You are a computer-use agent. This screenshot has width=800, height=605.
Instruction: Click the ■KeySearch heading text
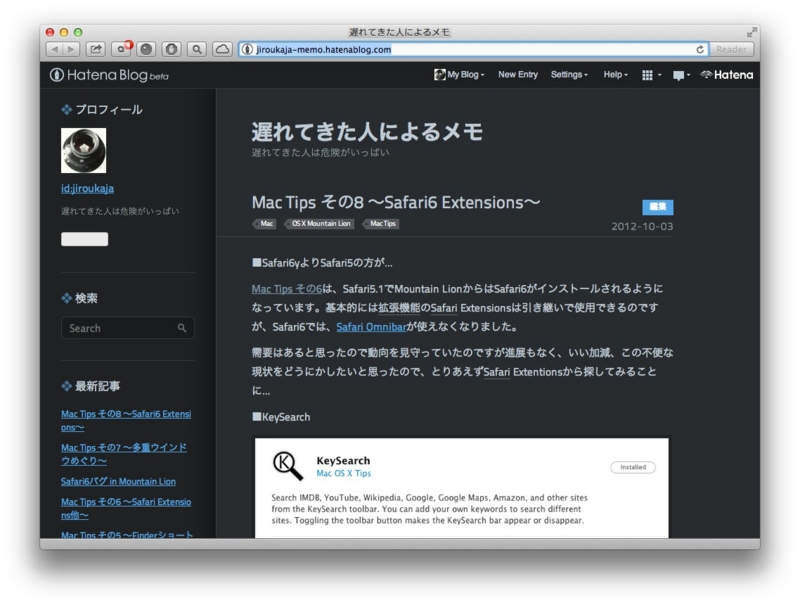pos(281,417)
